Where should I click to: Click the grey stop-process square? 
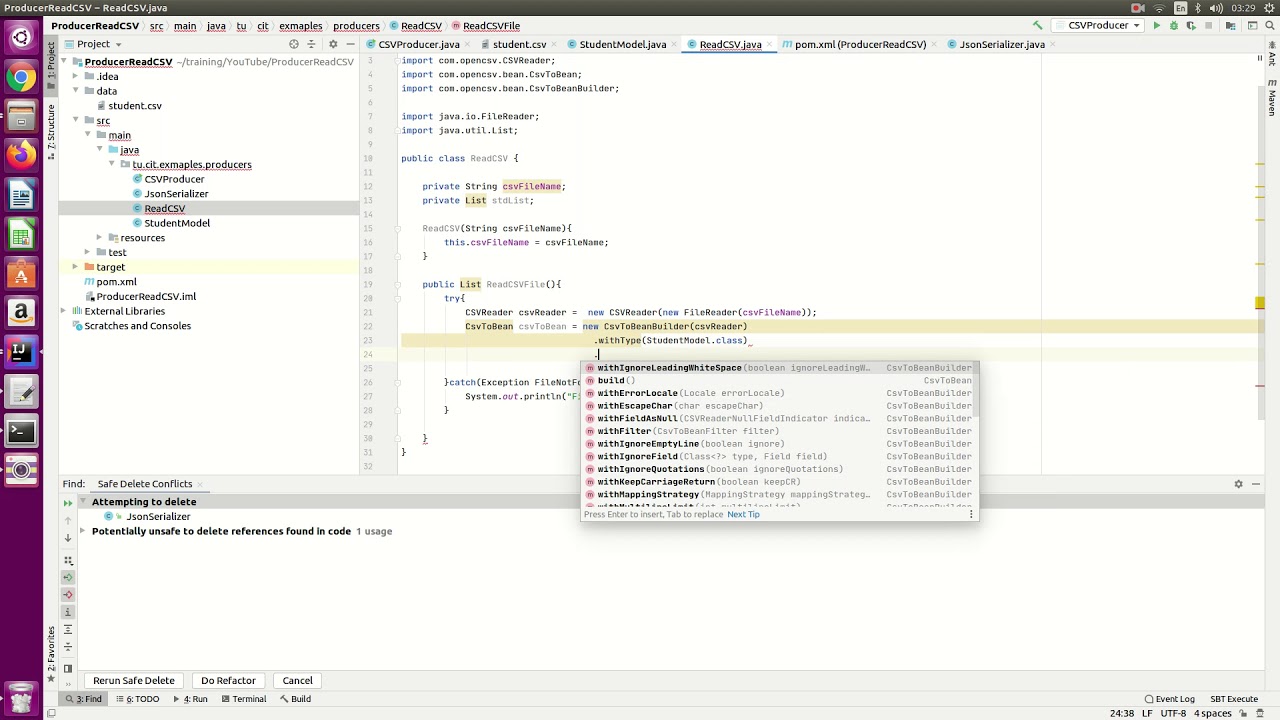point(1210,26)
